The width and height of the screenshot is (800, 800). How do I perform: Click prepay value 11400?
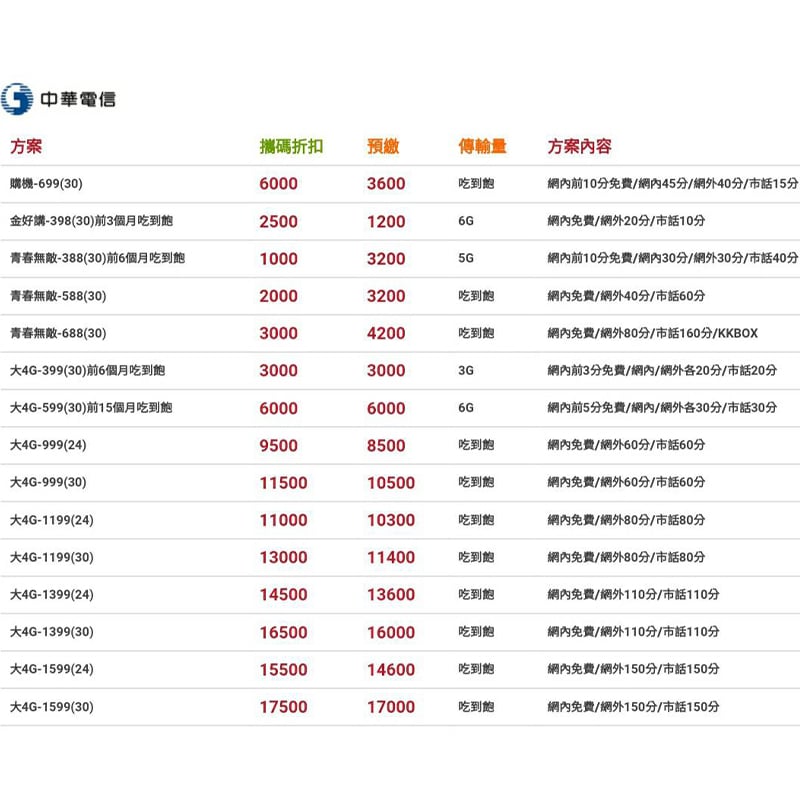(x=391, y=557)
